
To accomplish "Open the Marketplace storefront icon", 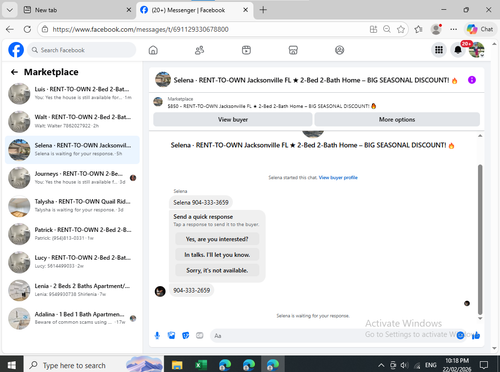I will (293, 50).
